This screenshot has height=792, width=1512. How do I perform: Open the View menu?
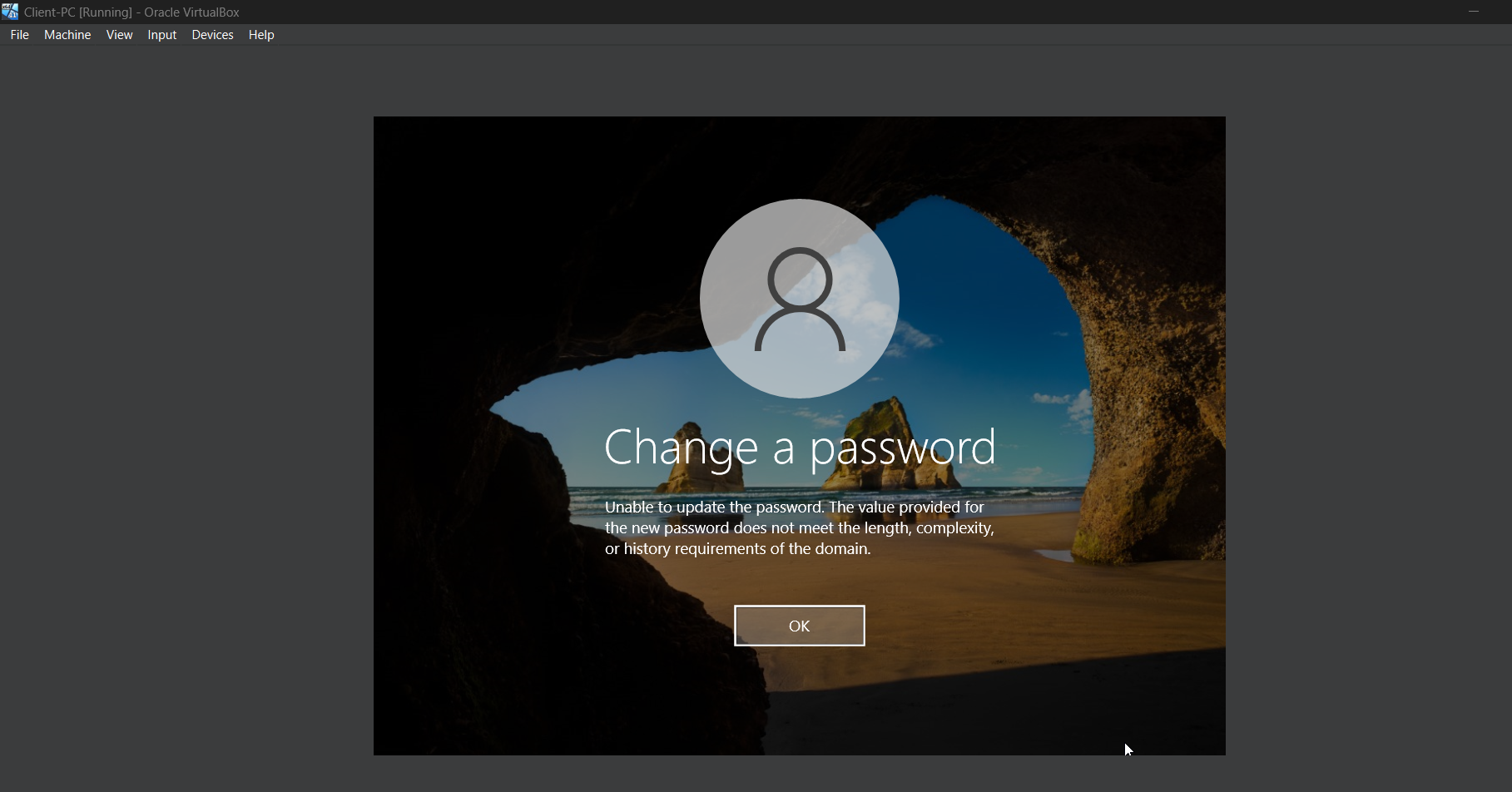119,35
